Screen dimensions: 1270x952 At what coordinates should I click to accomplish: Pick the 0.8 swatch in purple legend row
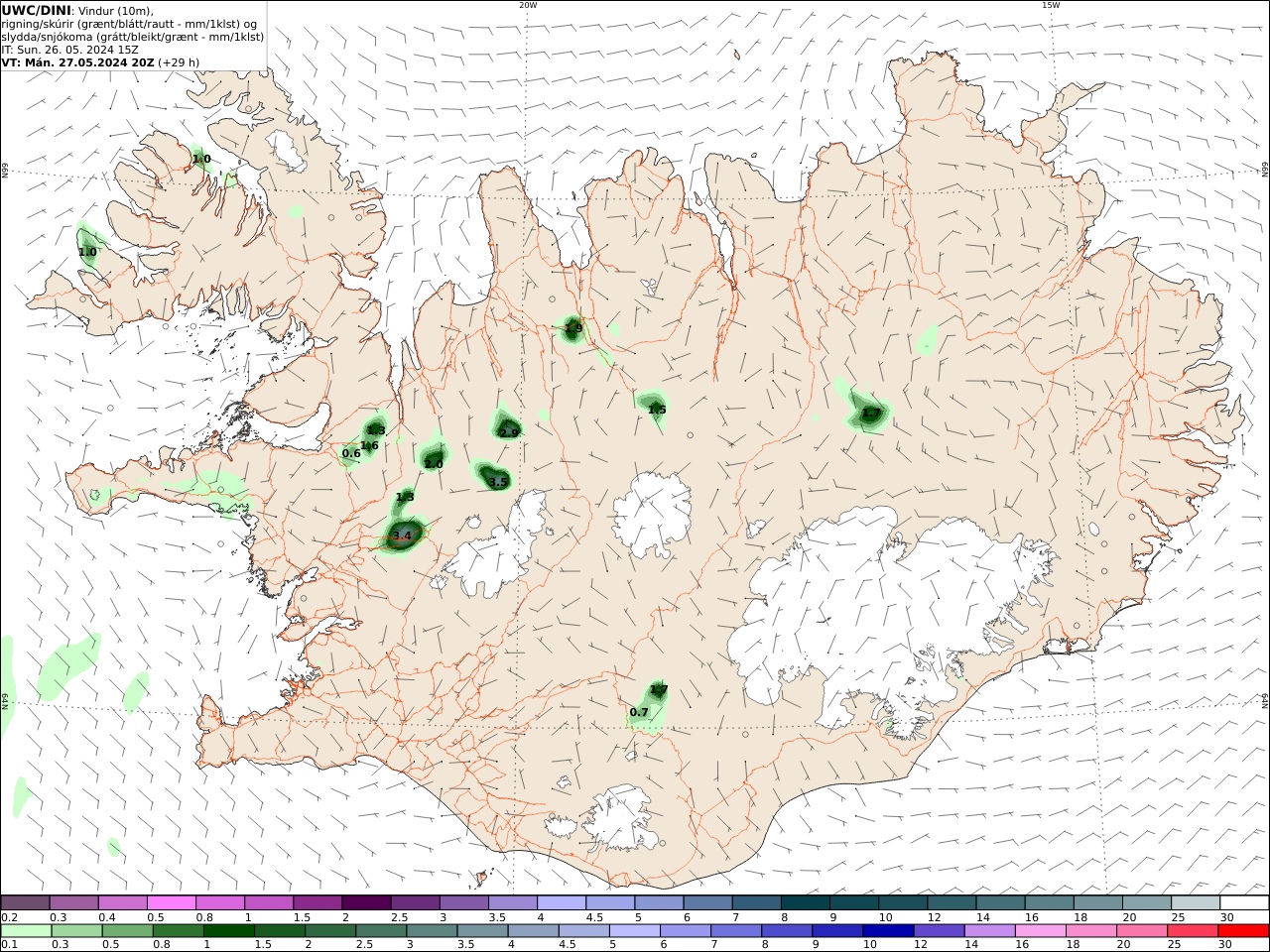[x=219, y=902]
